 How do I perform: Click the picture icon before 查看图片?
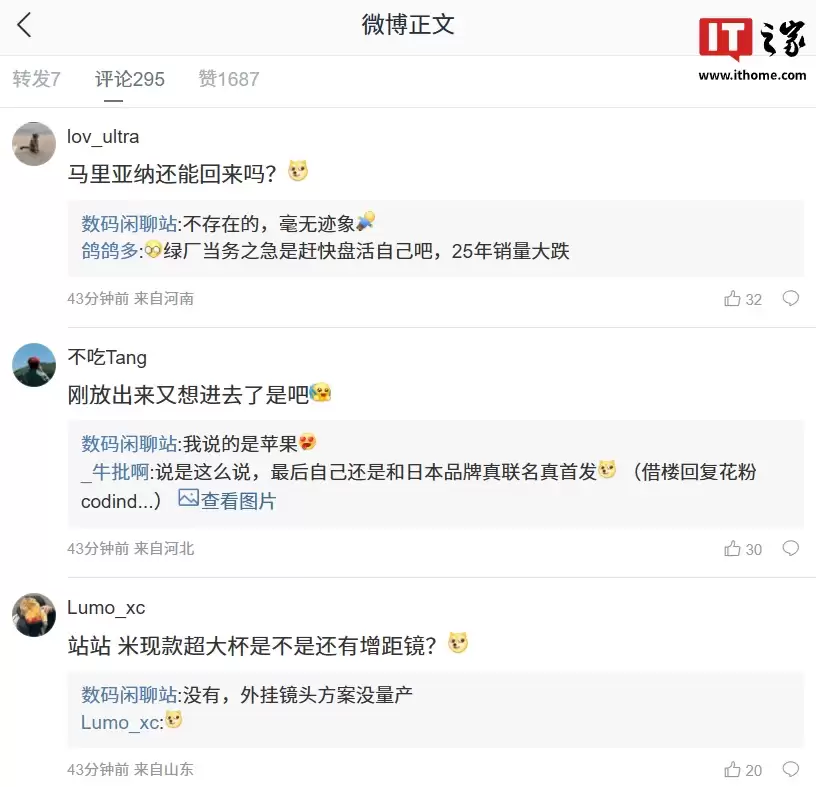[x=186, y=500]
